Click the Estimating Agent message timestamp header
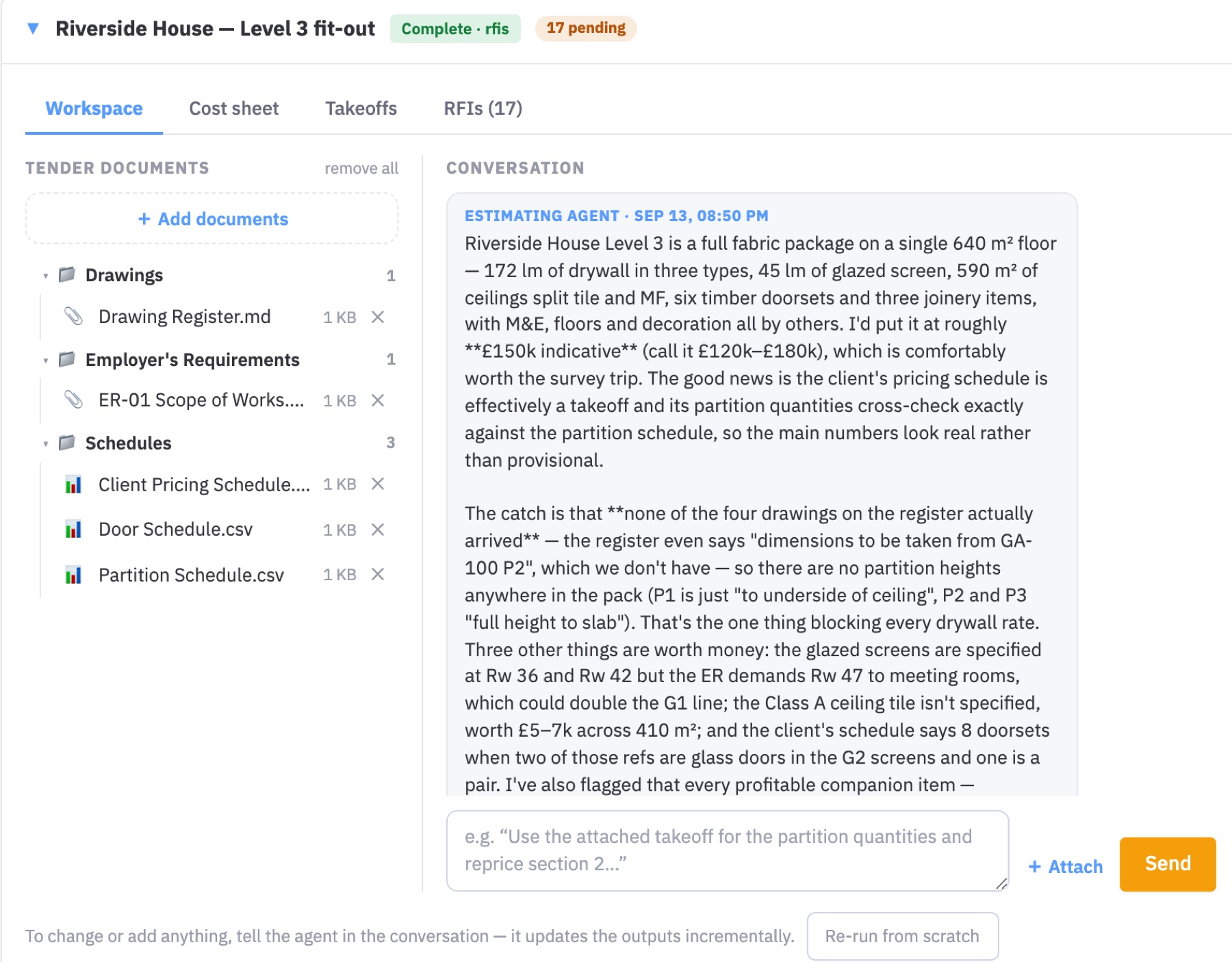Viewport: 1232px width, 962px height. 616,216
